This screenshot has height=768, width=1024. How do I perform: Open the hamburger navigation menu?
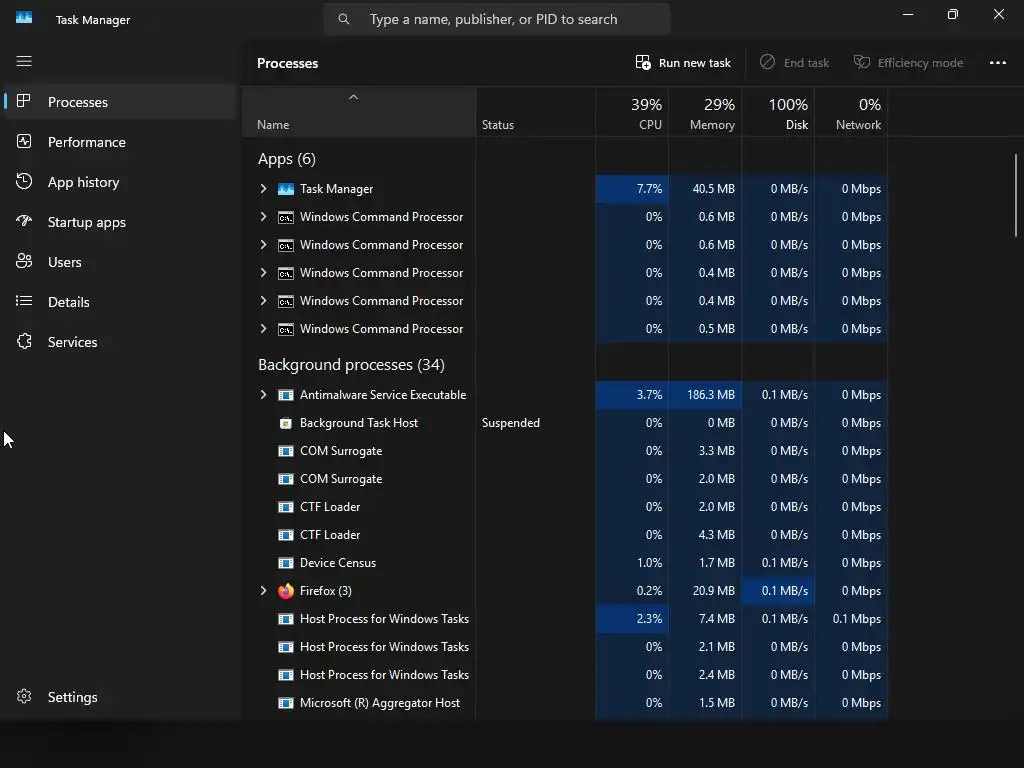(x=24, y=61)
